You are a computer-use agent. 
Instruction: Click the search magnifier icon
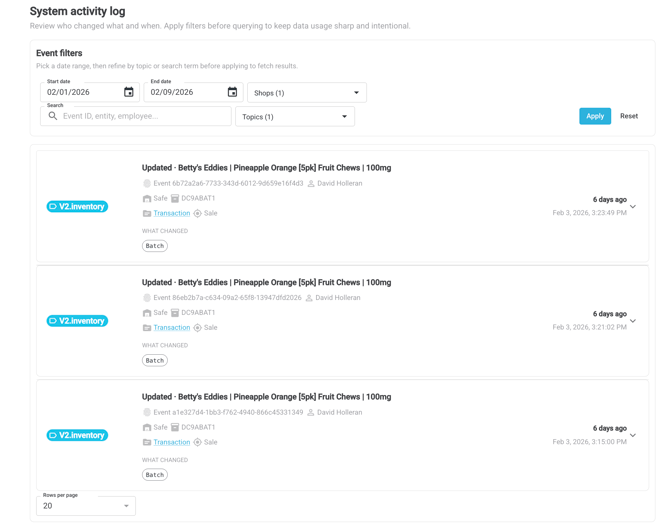point(53,116)
